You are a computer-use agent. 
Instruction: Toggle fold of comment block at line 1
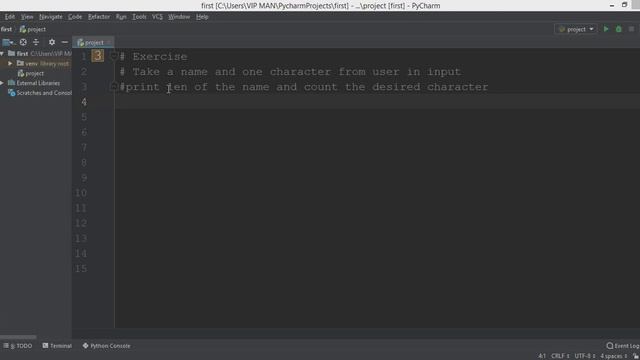pos(115,56)
